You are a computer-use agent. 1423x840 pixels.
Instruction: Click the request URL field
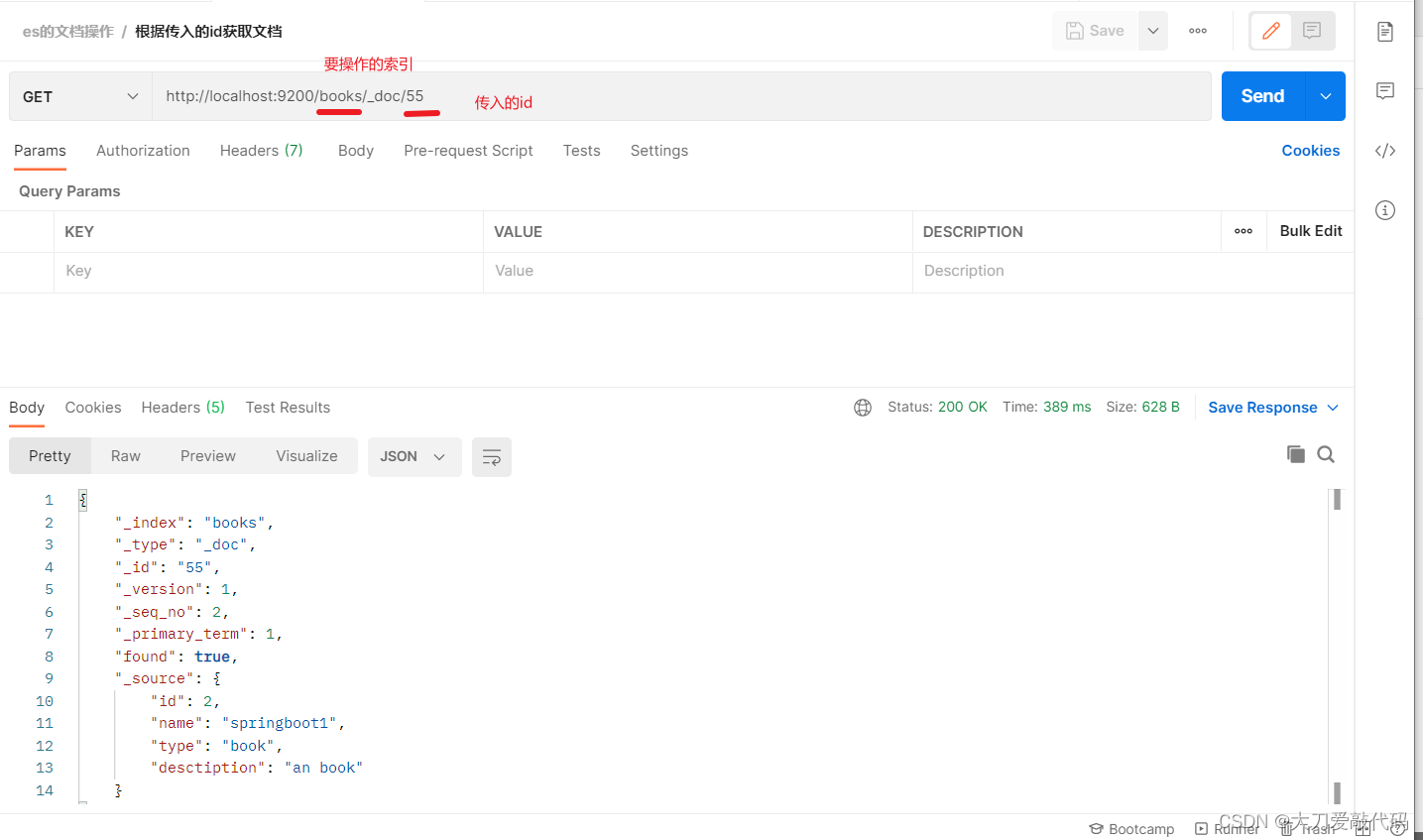click(x=681, y=96)
